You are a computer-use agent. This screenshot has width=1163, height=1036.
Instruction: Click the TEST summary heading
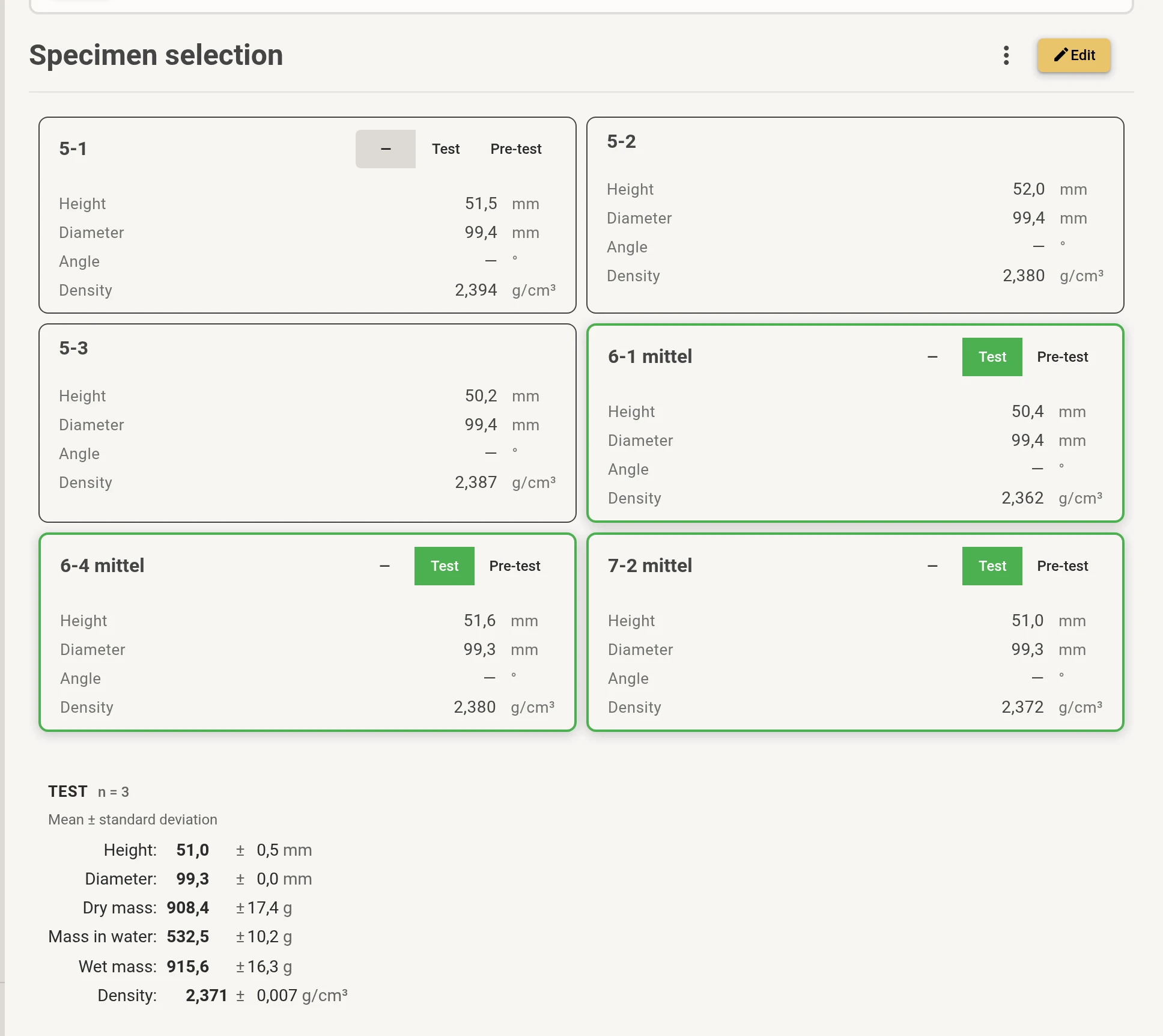68,791
